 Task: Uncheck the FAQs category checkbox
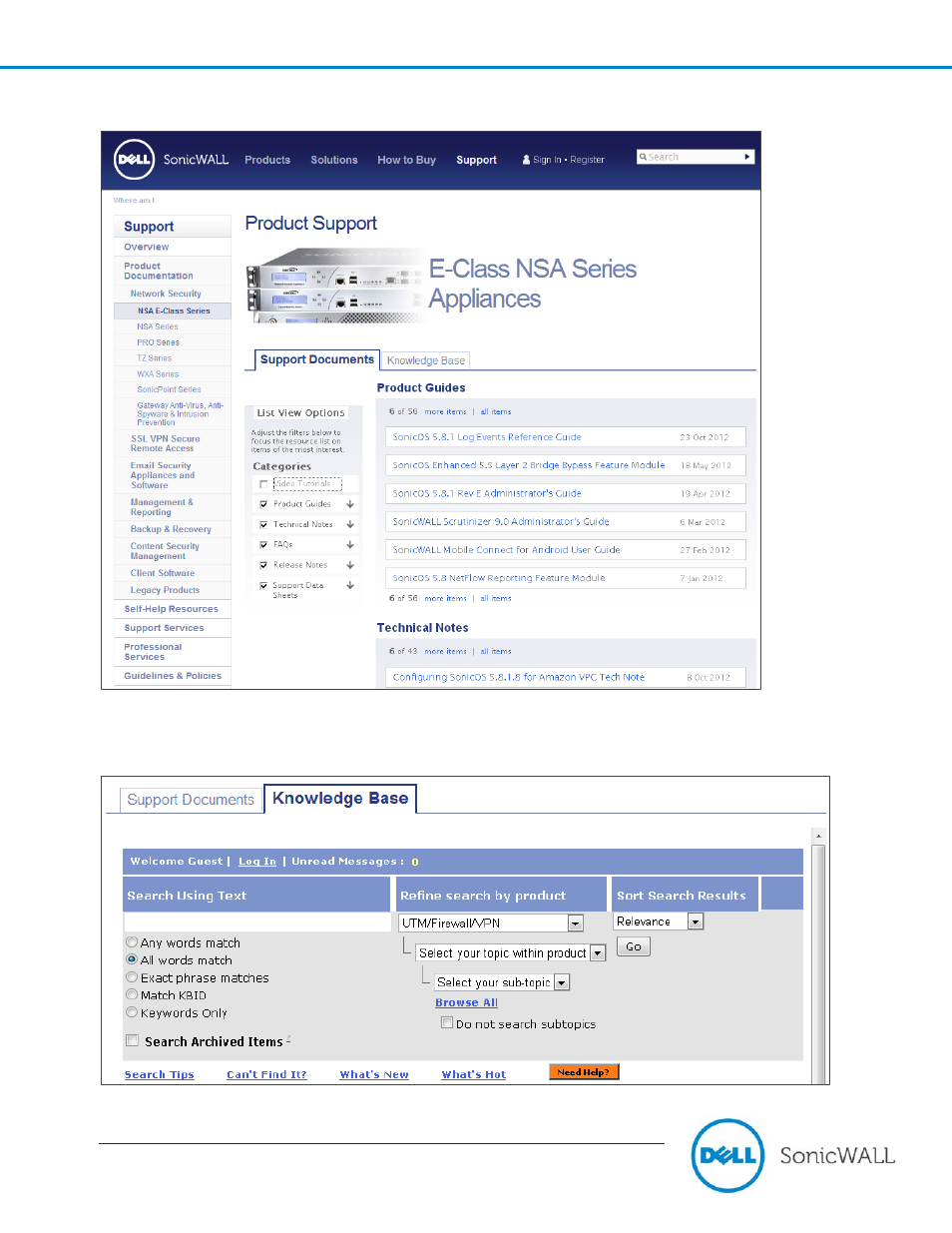coord(263,545)
